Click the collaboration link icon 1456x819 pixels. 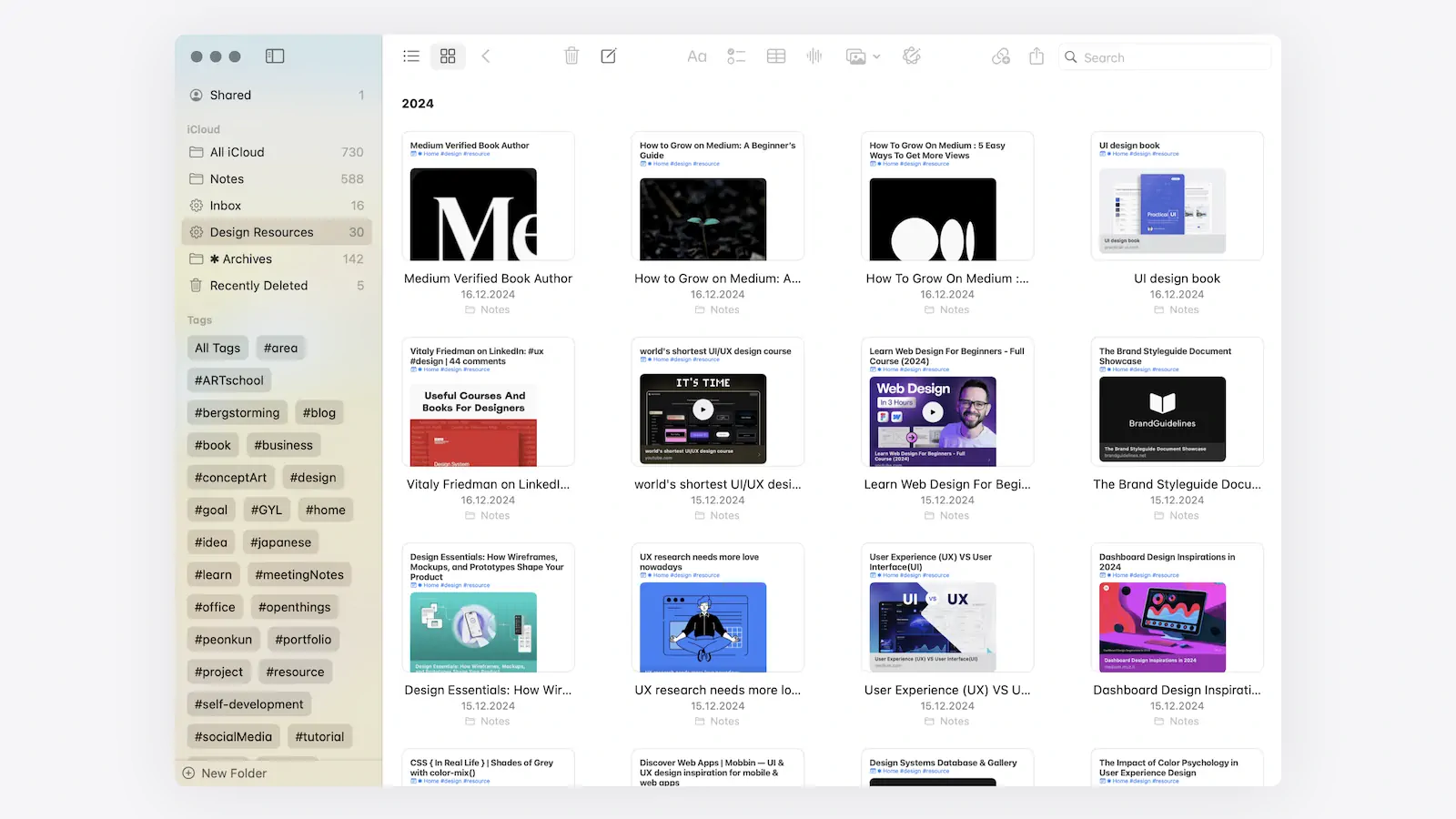click(1001, 56)
